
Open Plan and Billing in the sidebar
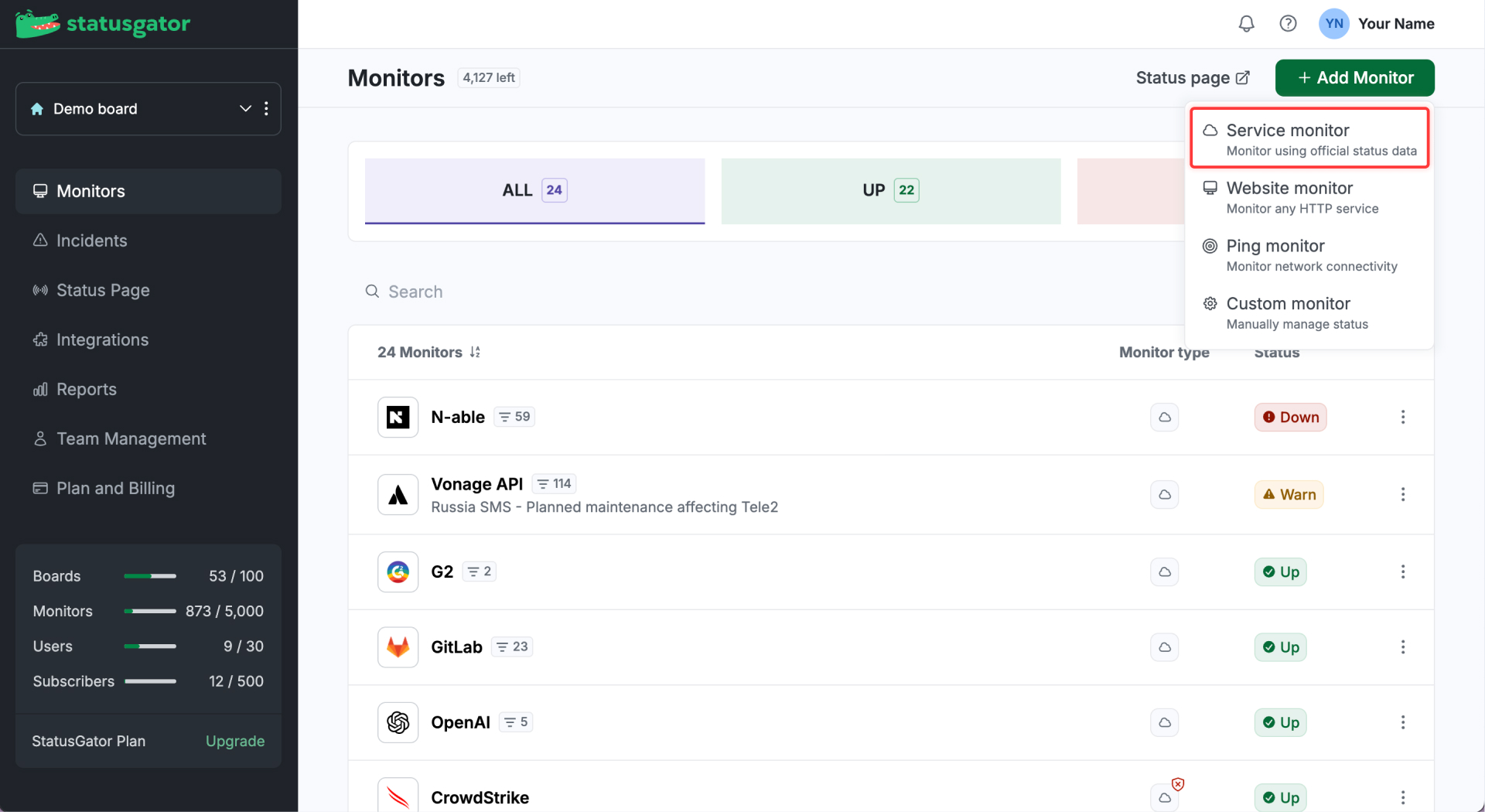(x=148, y=488)
